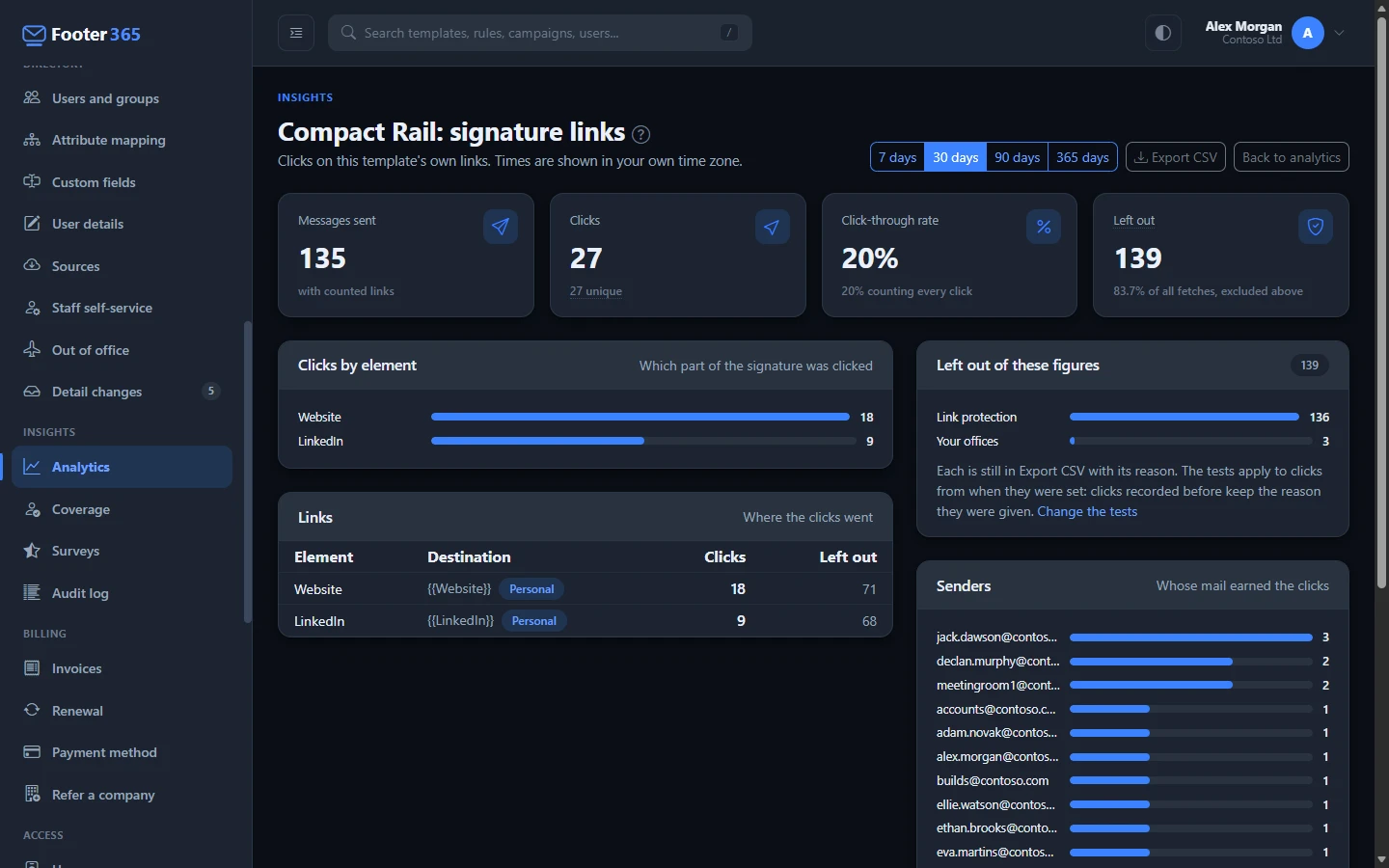Click the Destination column header

(469, 557)
